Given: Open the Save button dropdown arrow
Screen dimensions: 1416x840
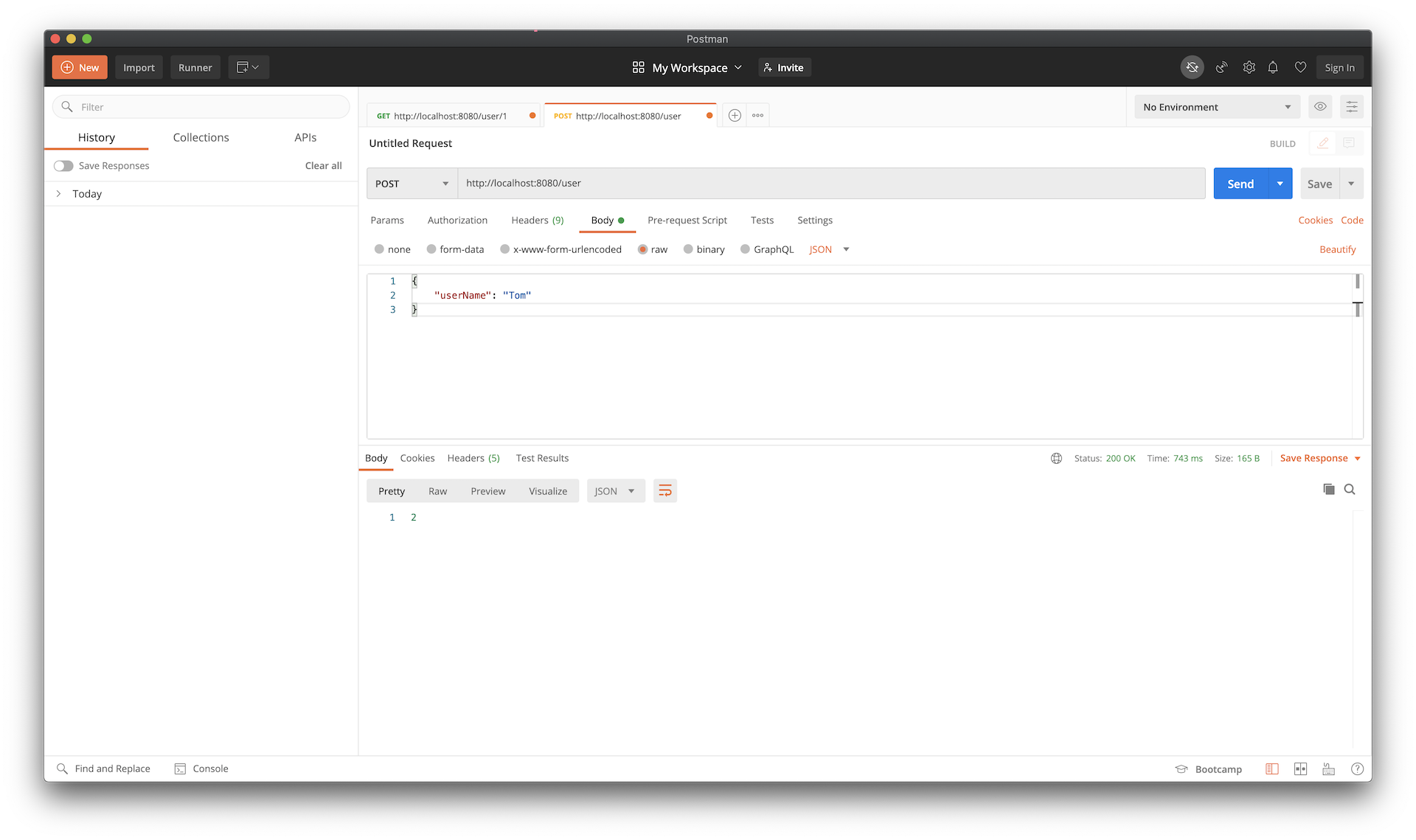Looking at the screenshot, I should coord(1350,183).
